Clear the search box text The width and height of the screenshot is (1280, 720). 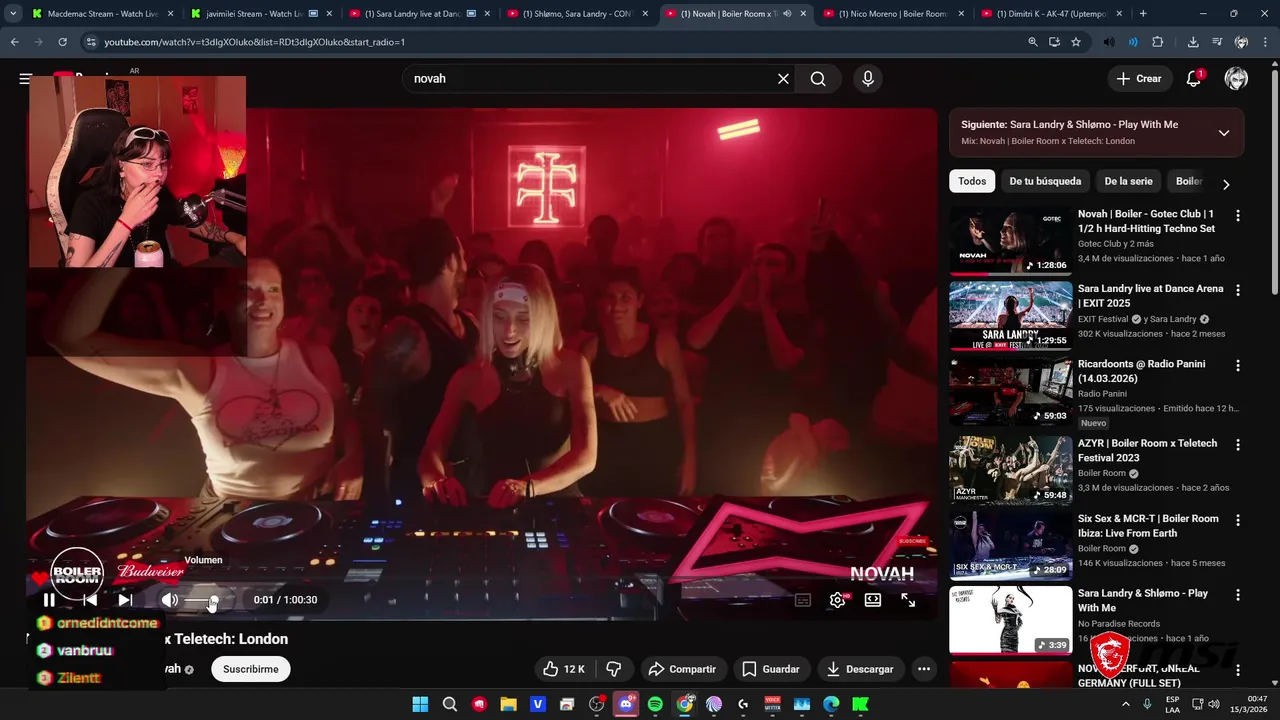coord(783,79)
